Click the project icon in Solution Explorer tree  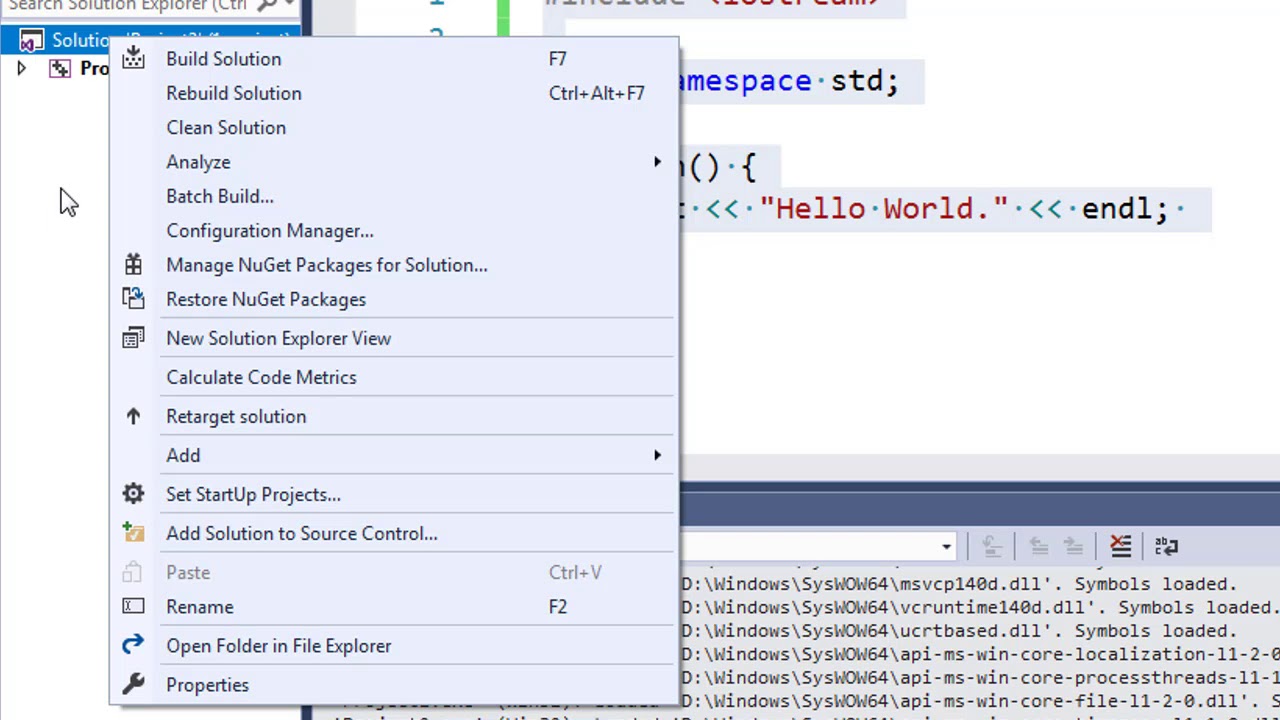60,68
